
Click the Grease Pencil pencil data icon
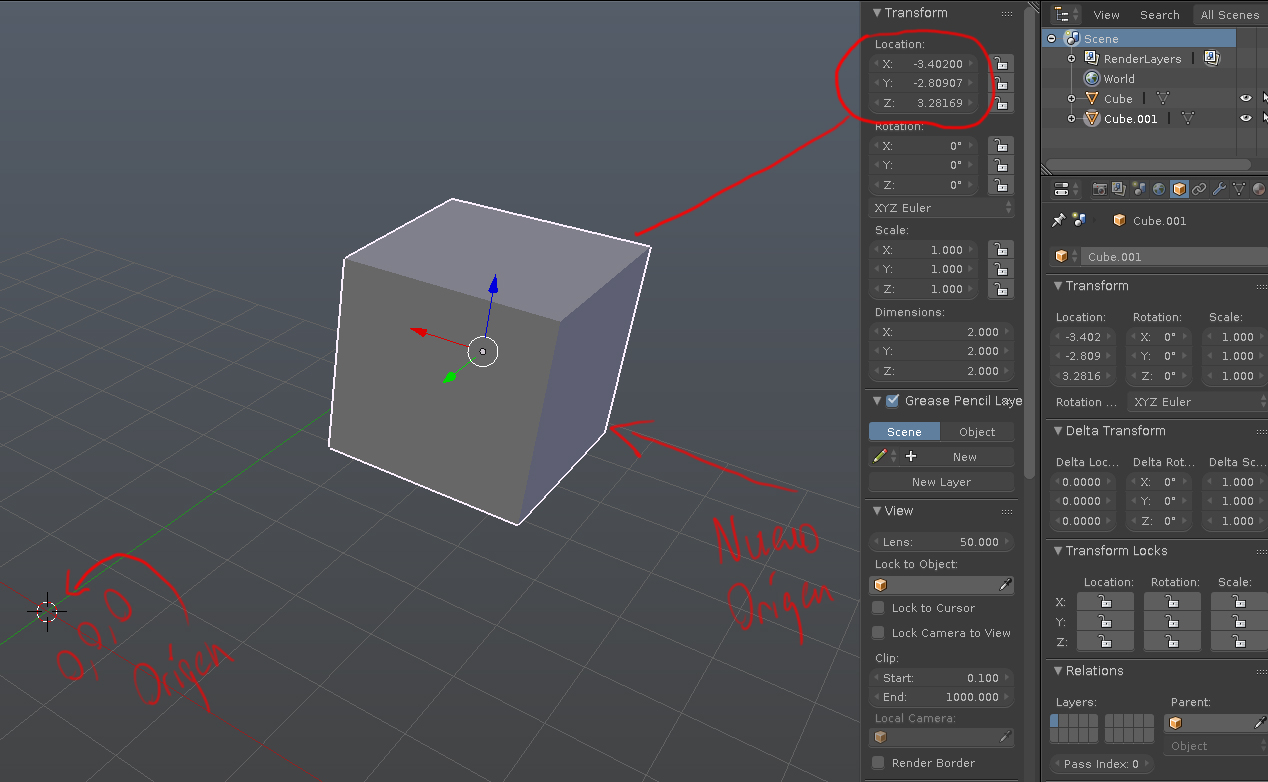pyautogui.click(x=880, y=457)
